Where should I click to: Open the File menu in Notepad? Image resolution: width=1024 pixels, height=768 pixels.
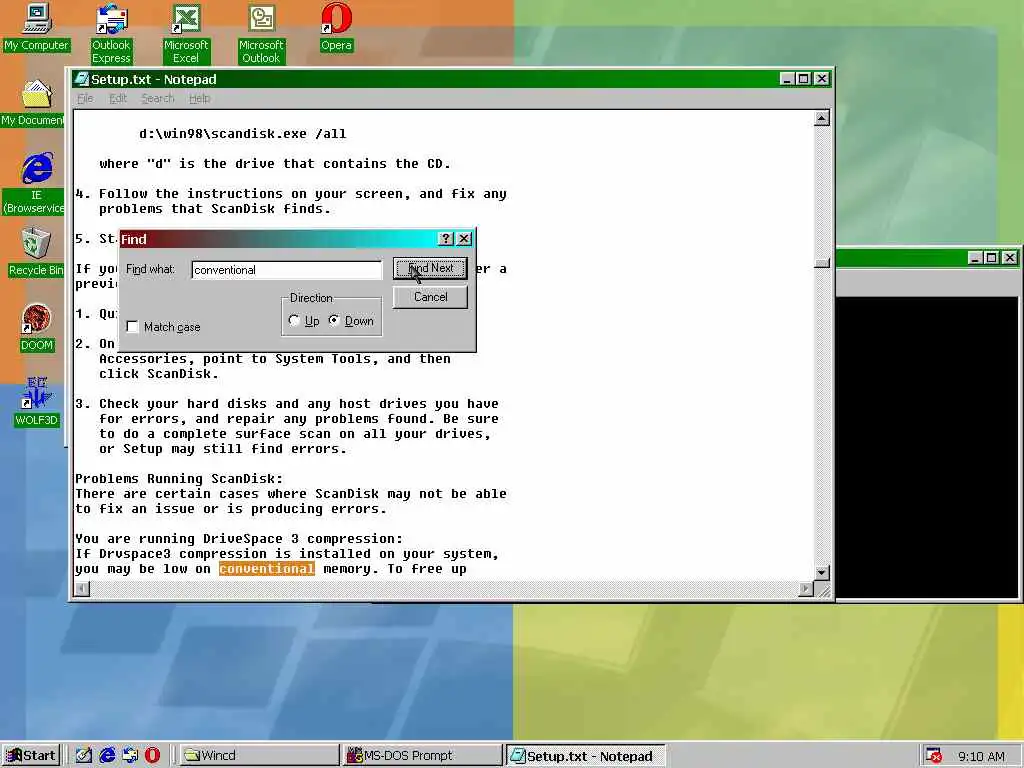coord(85,99)
